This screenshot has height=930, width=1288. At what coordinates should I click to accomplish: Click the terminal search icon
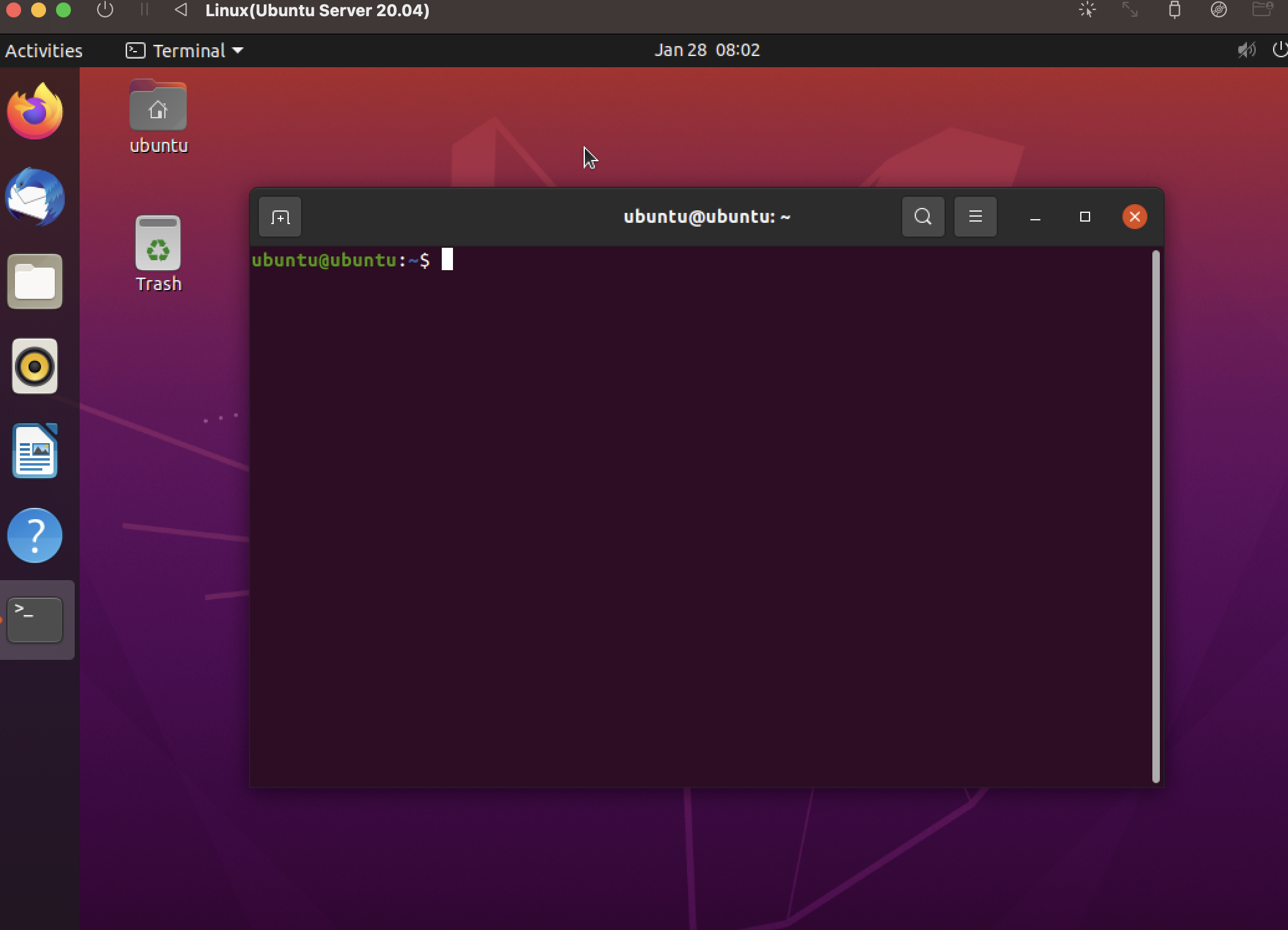[923, 217]
